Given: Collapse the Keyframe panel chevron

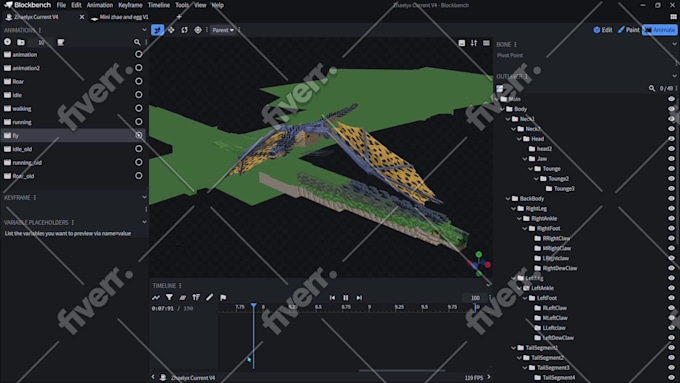Looking at the screenshot, I should 144,197.
